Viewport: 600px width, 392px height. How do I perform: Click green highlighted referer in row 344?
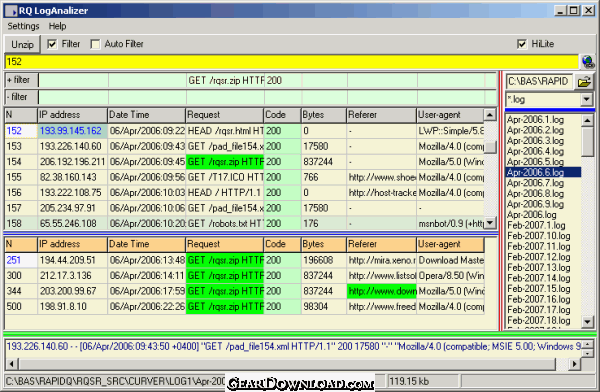382,291
